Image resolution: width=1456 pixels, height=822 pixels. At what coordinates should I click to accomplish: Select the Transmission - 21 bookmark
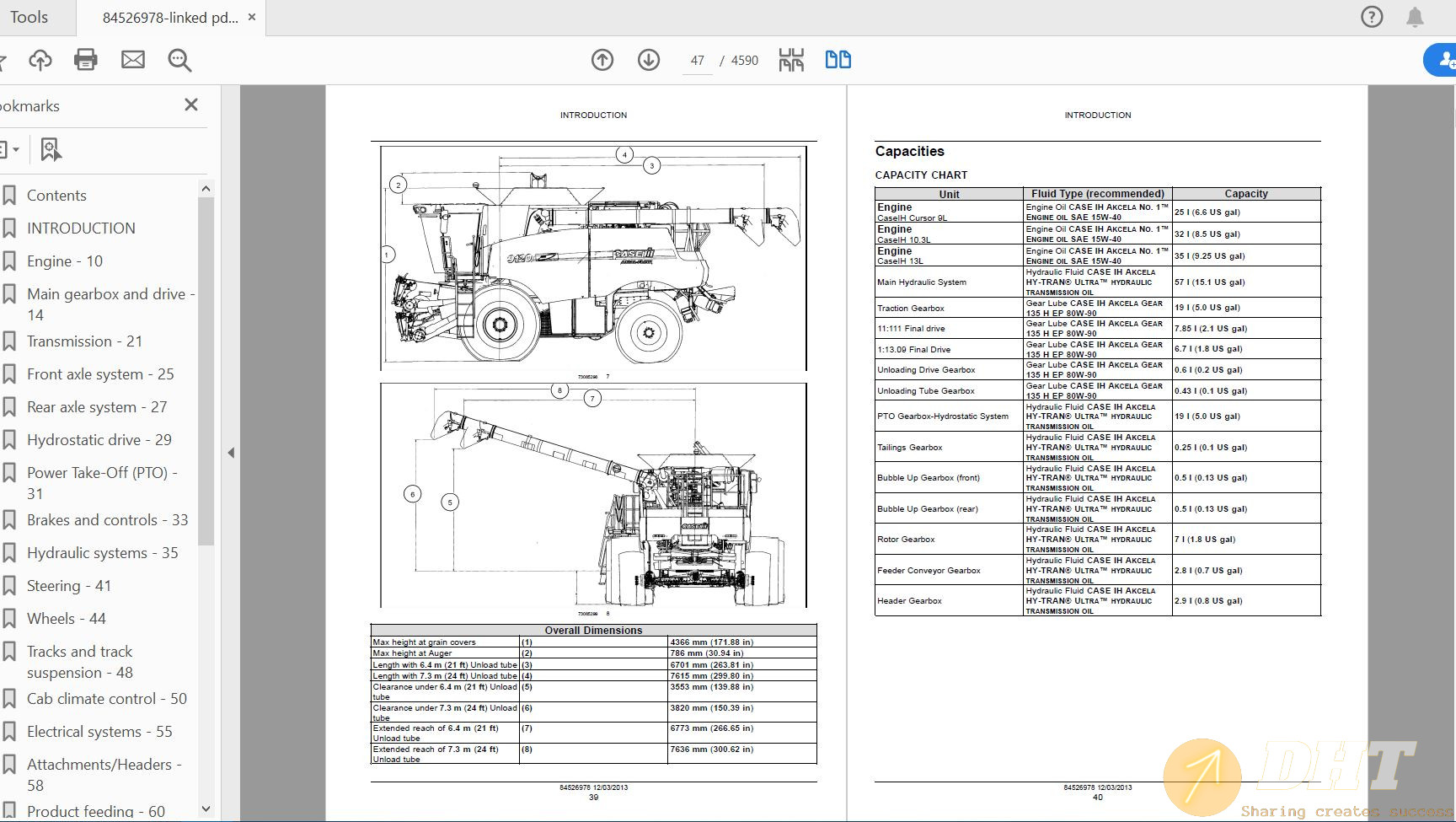coord(84,341)
